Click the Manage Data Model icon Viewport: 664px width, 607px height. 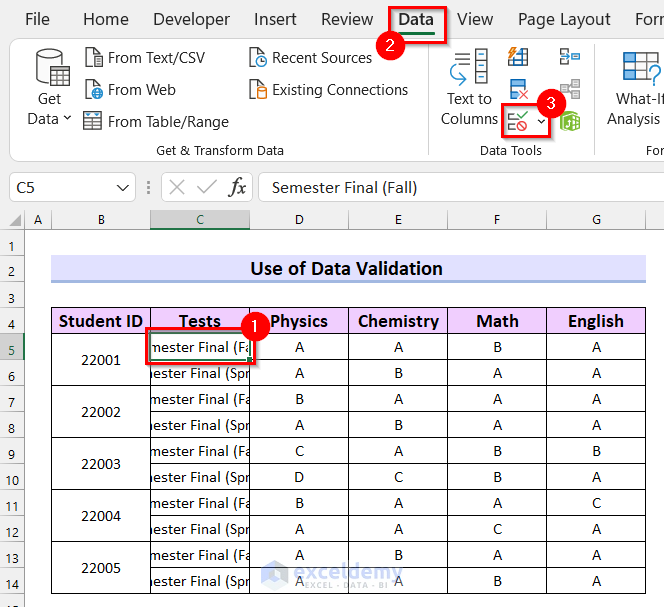pyautogui.click(x=569, y=122)
